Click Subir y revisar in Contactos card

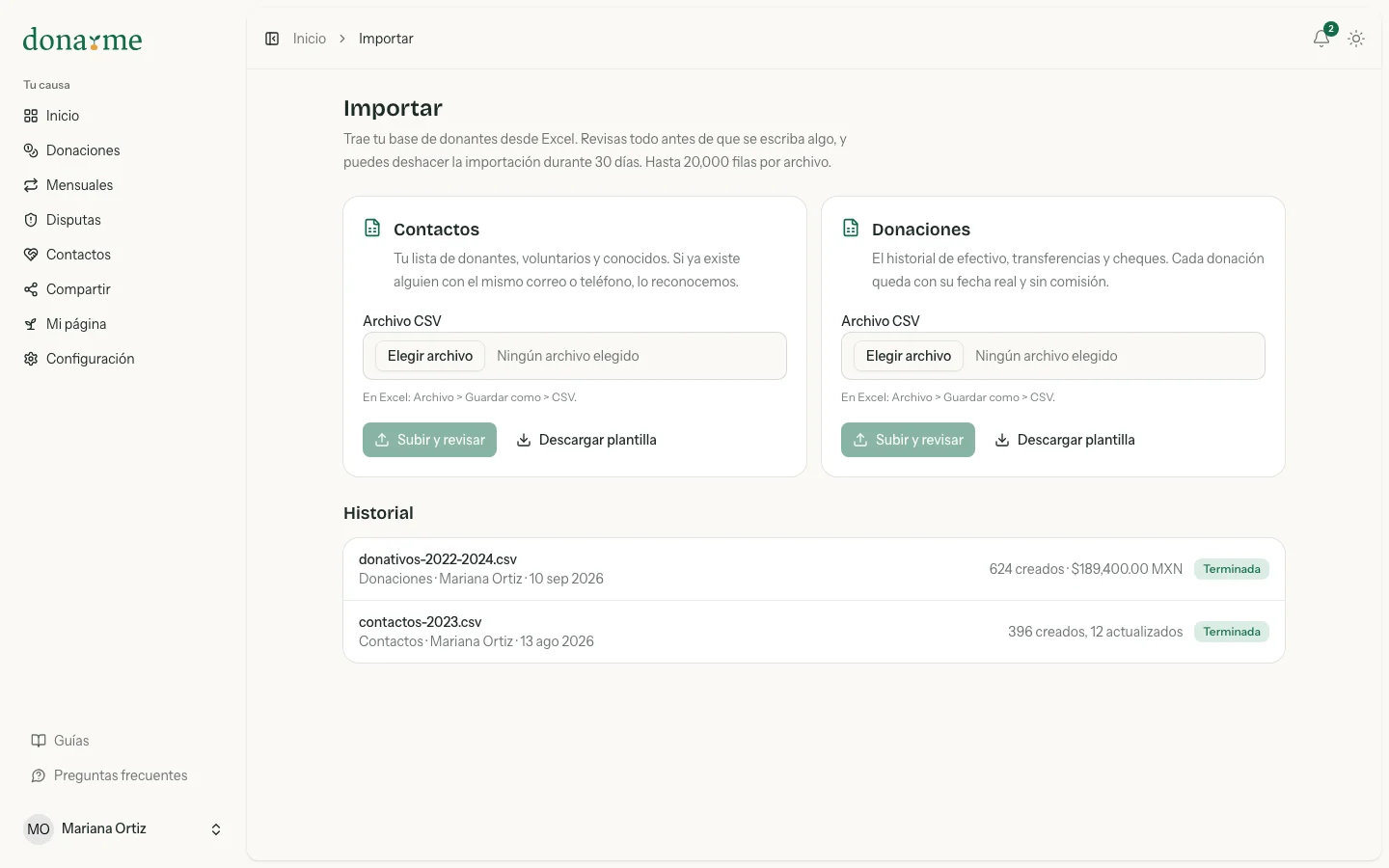tap(429, 440)
